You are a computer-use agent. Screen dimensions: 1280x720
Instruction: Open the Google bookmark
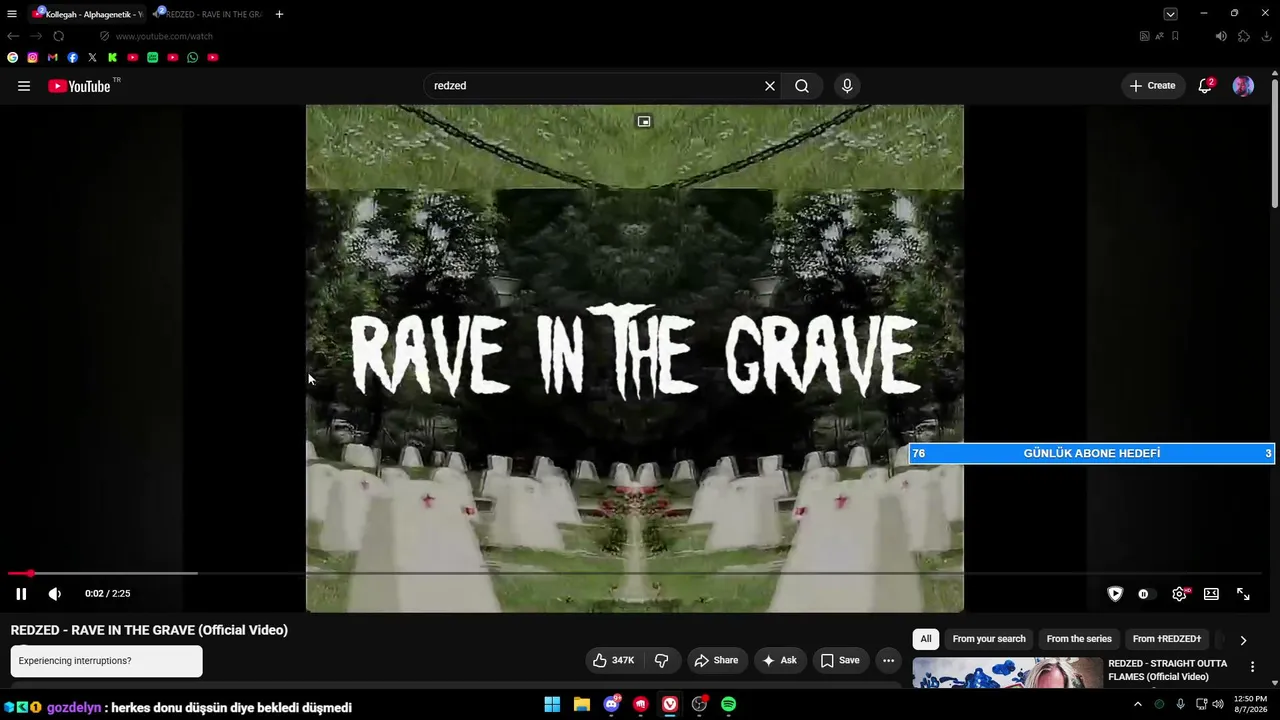click(13, 58)
